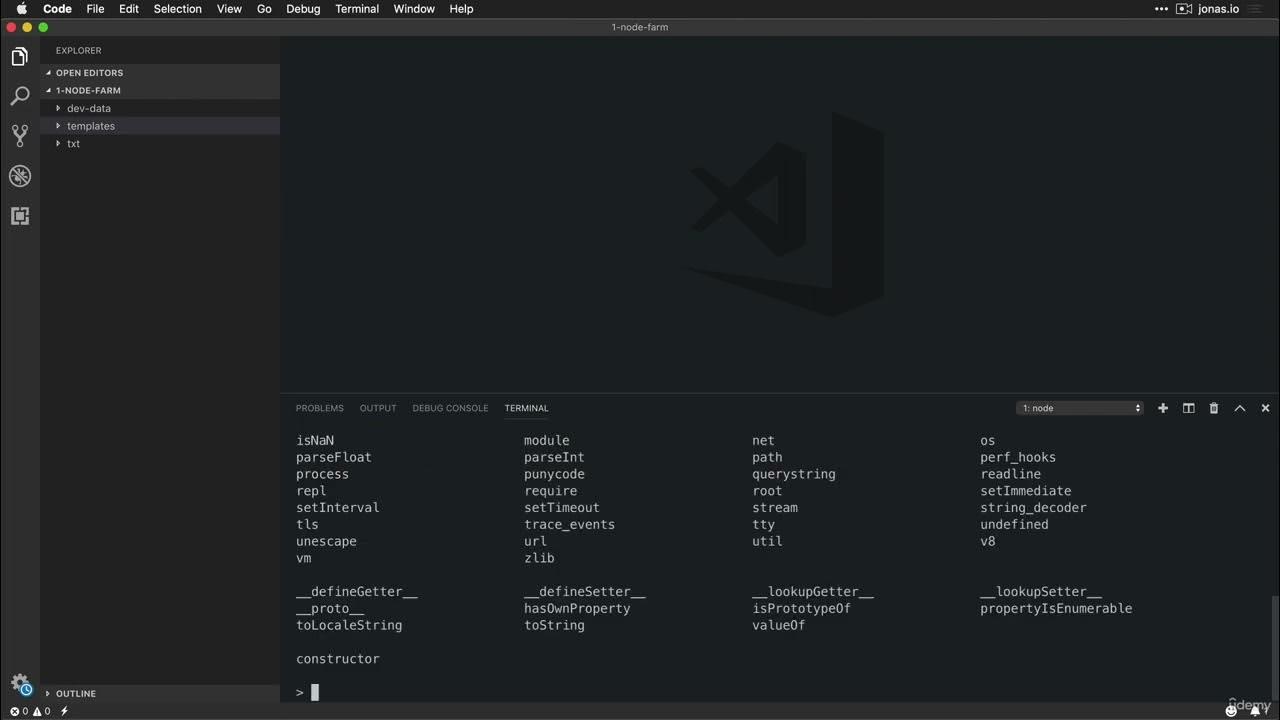Maximize the terminal panel with chevron
Viewport: 1280px width, 720px height.
coord(1240,408)
